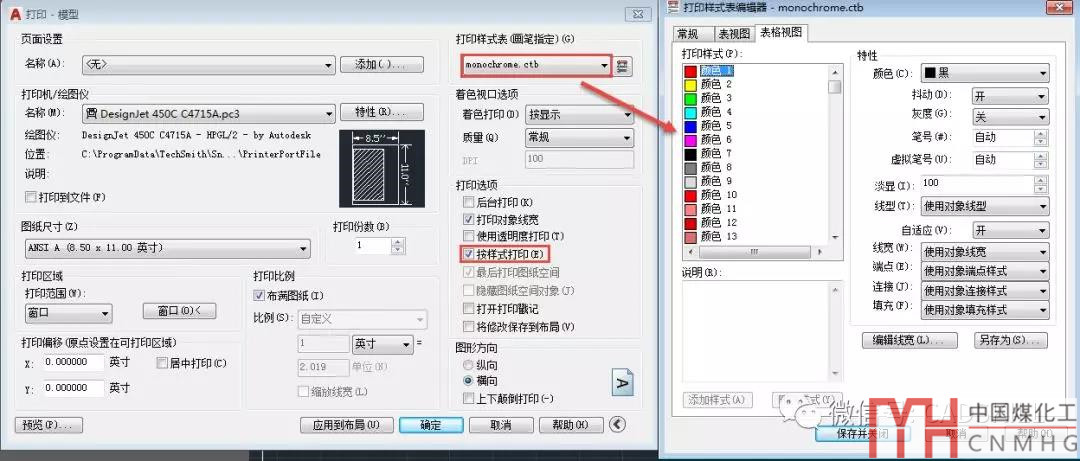The height and width of the screenshot is (461, 1080).
Task: Toggle 按样式打印 checkbox
Action: (468, 254)
